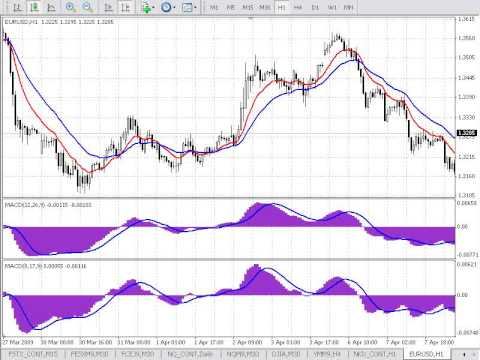Screen dimensions: 480x360
Task: Open the FSTX_CONT,M15 chart tab
Action: click(33, 354)
